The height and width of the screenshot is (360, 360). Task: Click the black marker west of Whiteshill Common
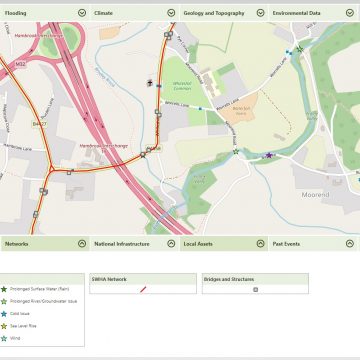point(150,83)
